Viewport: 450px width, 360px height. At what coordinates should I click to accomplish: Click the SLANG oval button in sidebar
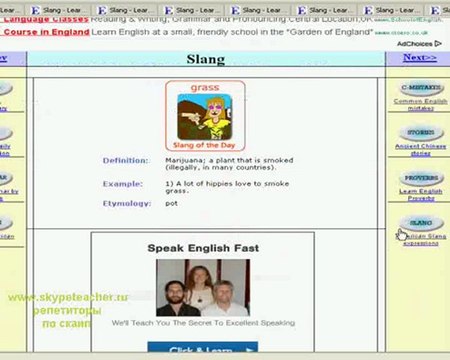pyautogui.click(x=421, y=223)
